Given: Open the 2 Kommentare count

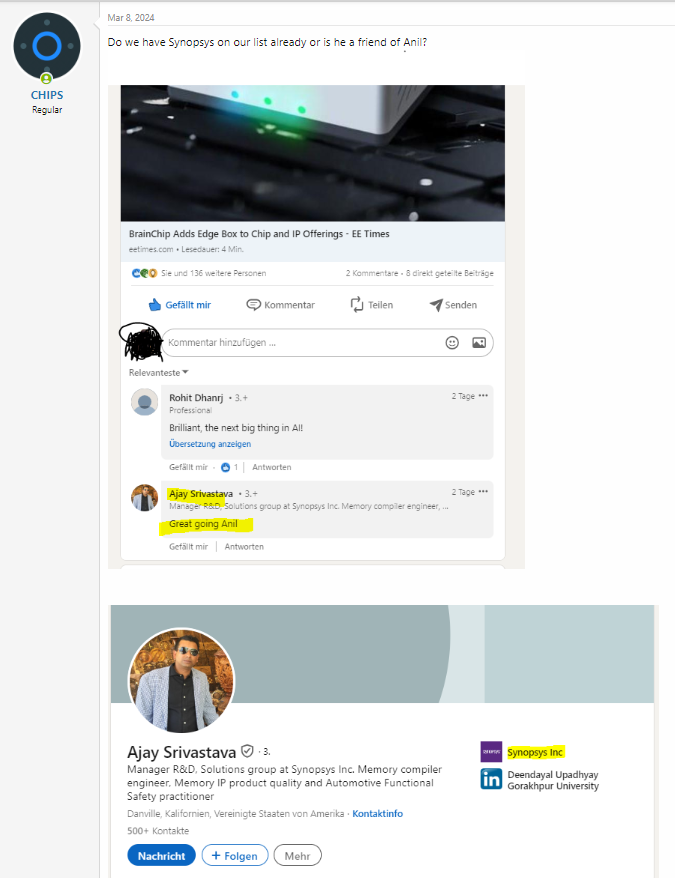Looking at the screenshot, I should (372, 273).
